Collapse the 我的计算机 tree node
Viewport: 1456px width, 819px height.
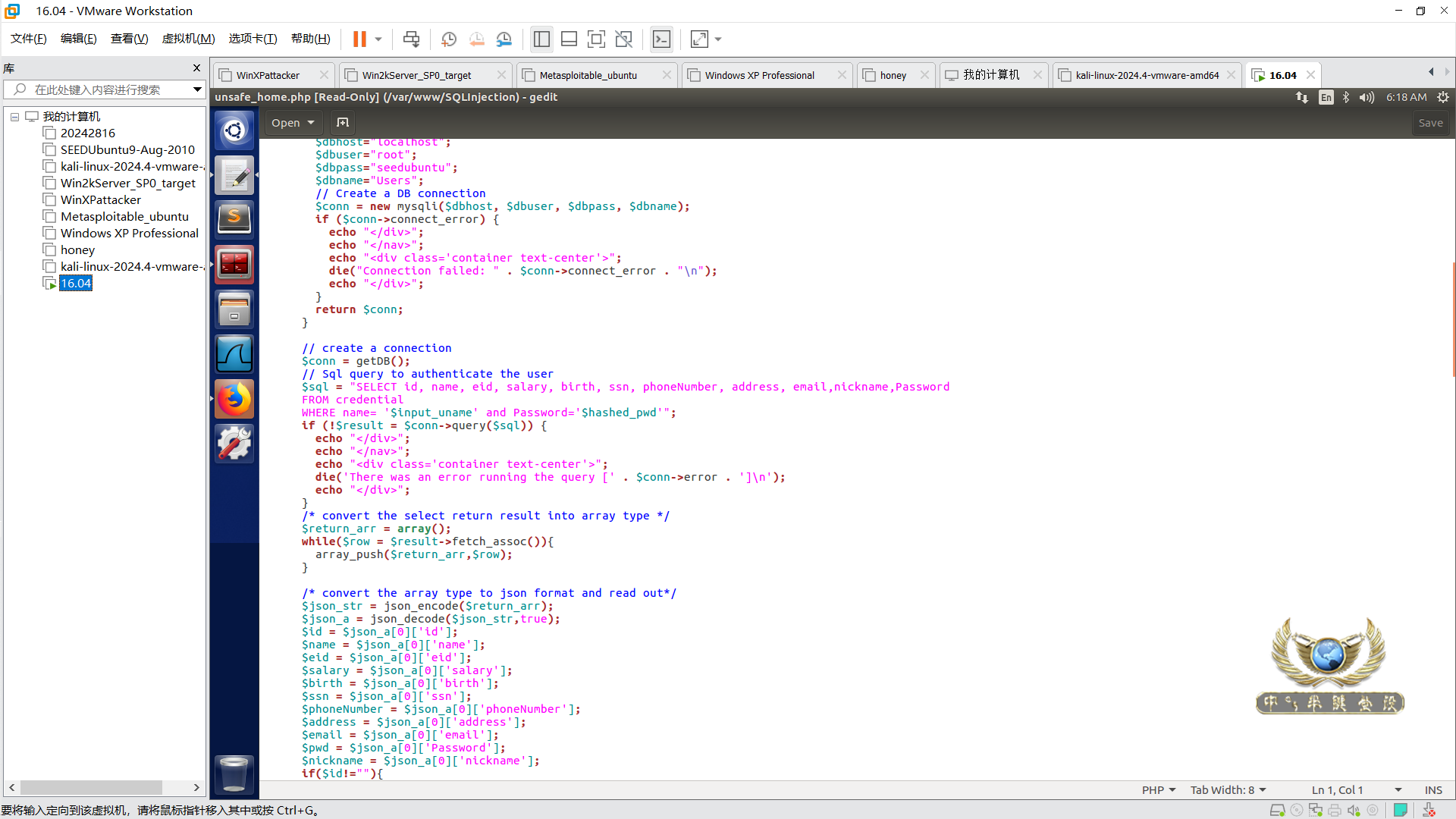[14, 117]
